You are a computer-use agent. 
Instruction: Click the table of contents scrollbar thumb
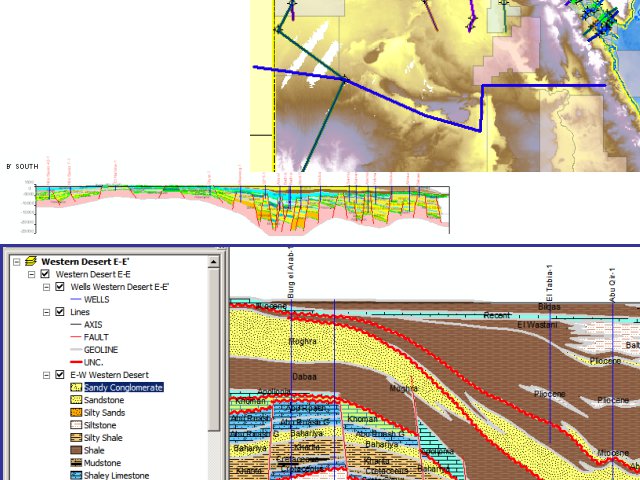(x=213, y=349)
